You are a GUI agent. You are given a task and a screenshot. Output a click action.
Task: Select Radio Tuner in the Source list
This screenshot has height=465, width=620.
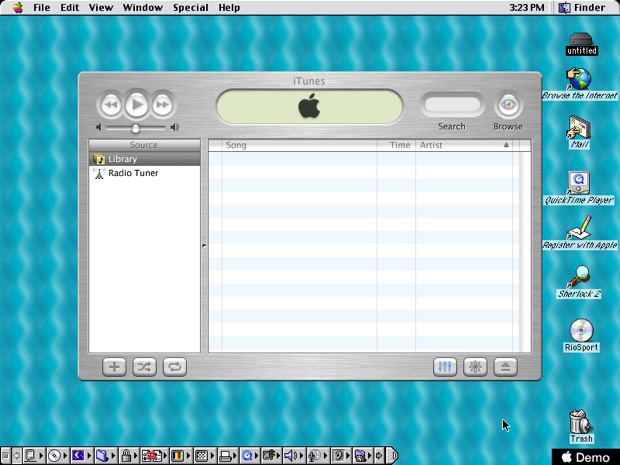(x=145, y=173)
